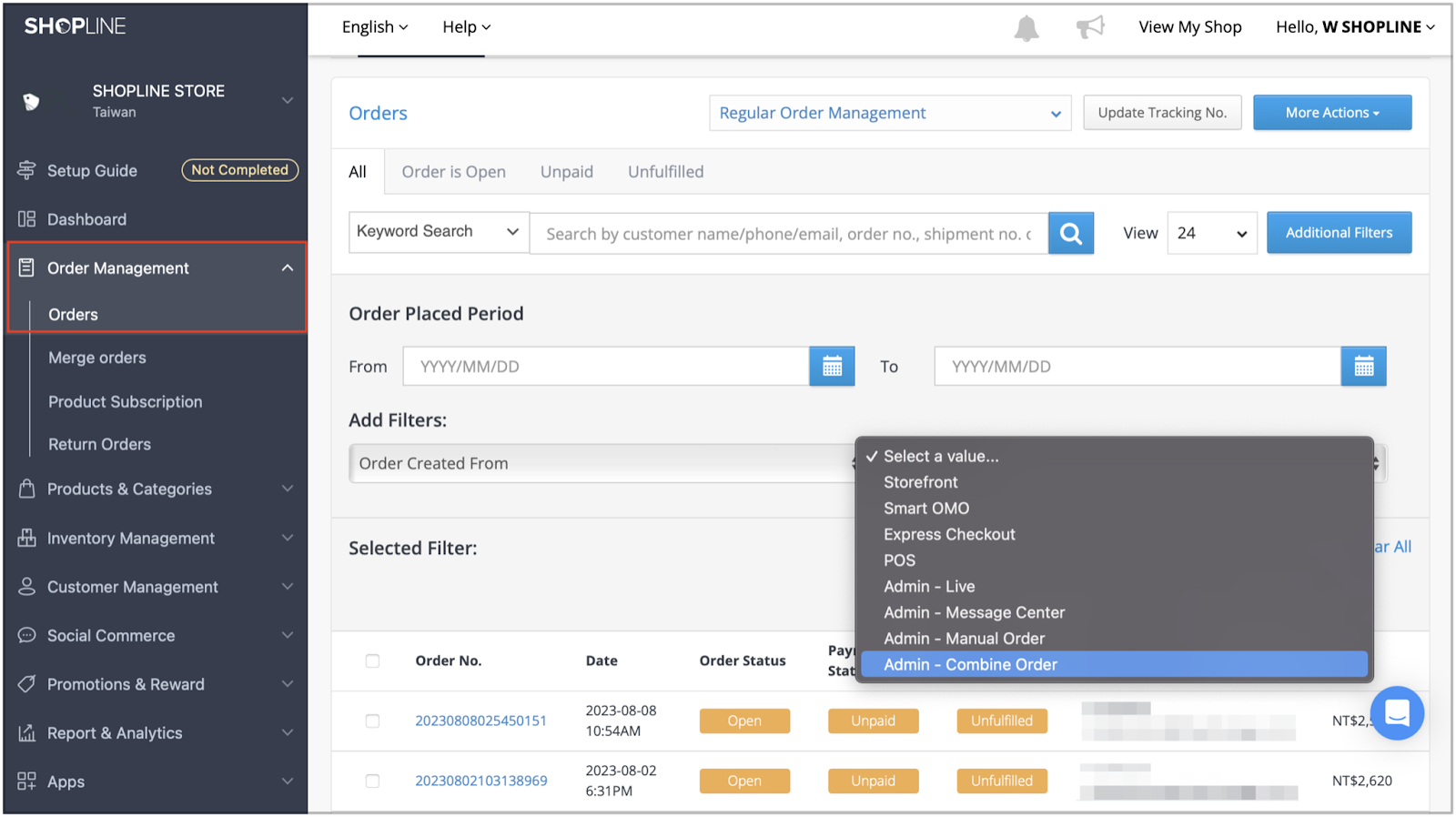Open Merge orders in sidebar
1456x817 pixels.
point(97,358)
